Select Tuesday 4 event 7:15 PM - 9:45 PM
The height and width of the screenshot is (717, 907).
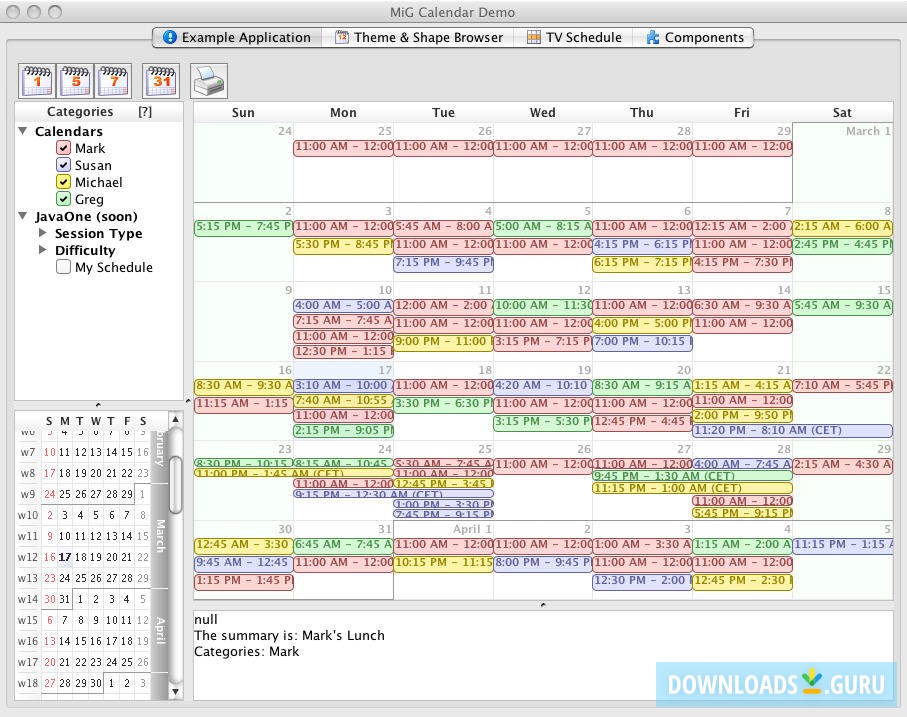click(x=444, y=263)
